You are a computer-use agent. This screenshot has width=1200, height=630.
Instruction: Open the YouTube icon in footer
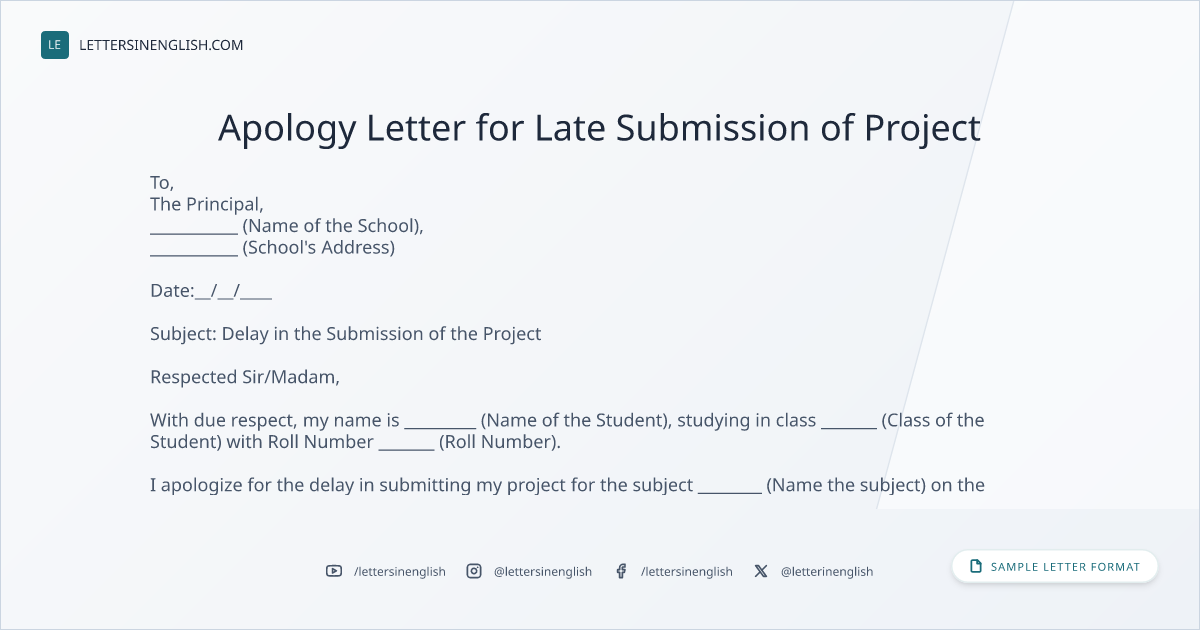[x=334, y=571]
